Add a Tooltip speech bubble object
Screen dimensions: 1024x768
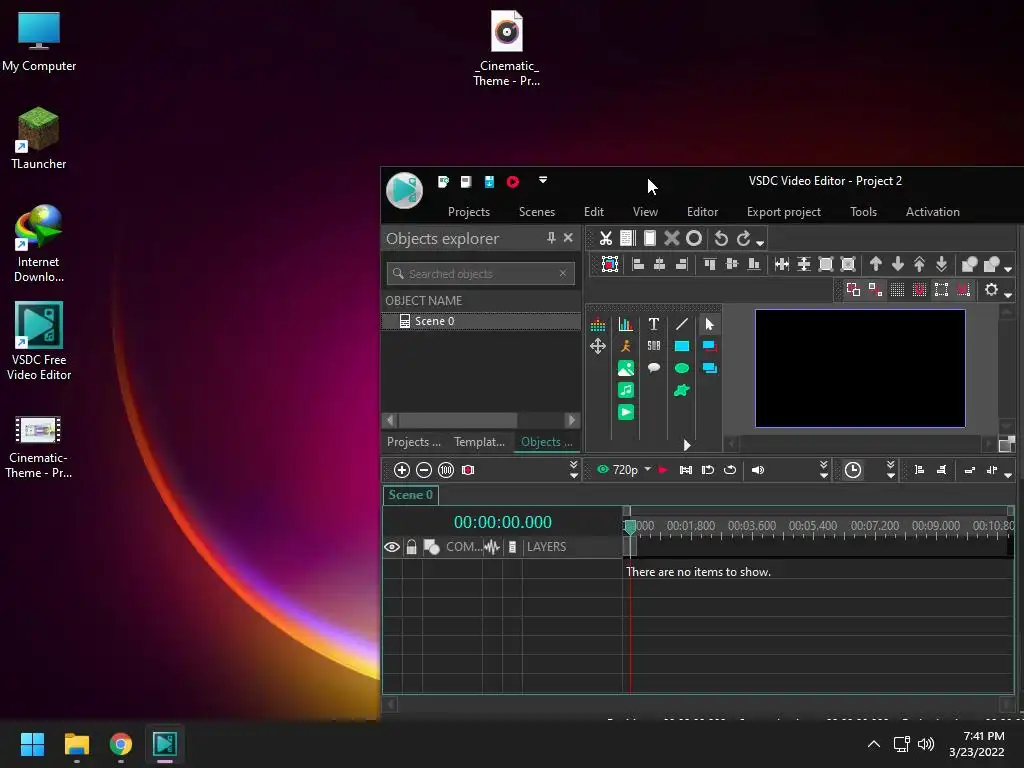tap(653, 368)
